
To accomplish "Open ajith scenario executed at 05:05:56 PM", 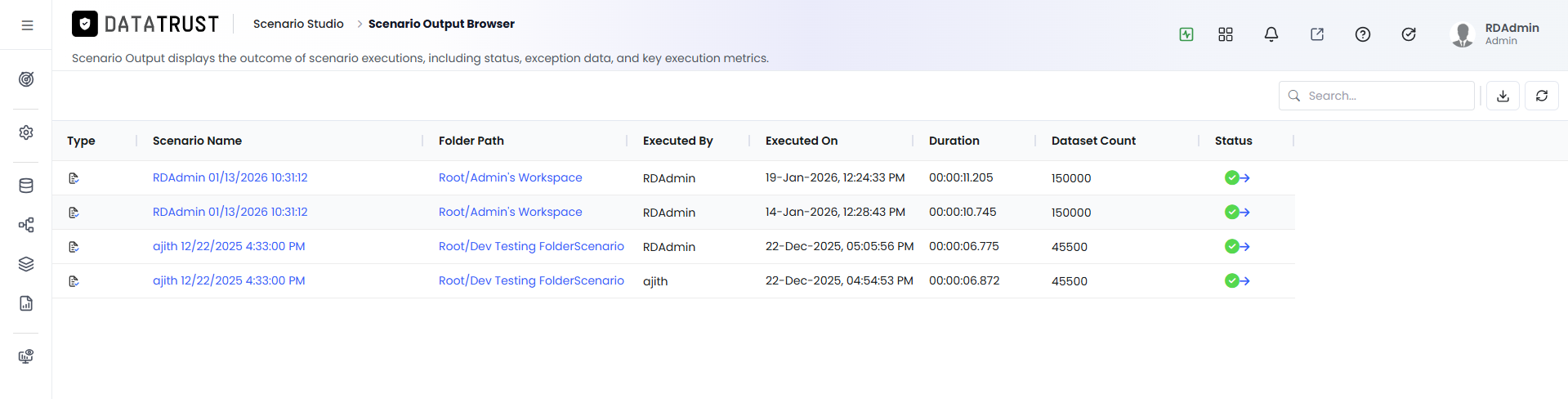I will coord(229,246).
